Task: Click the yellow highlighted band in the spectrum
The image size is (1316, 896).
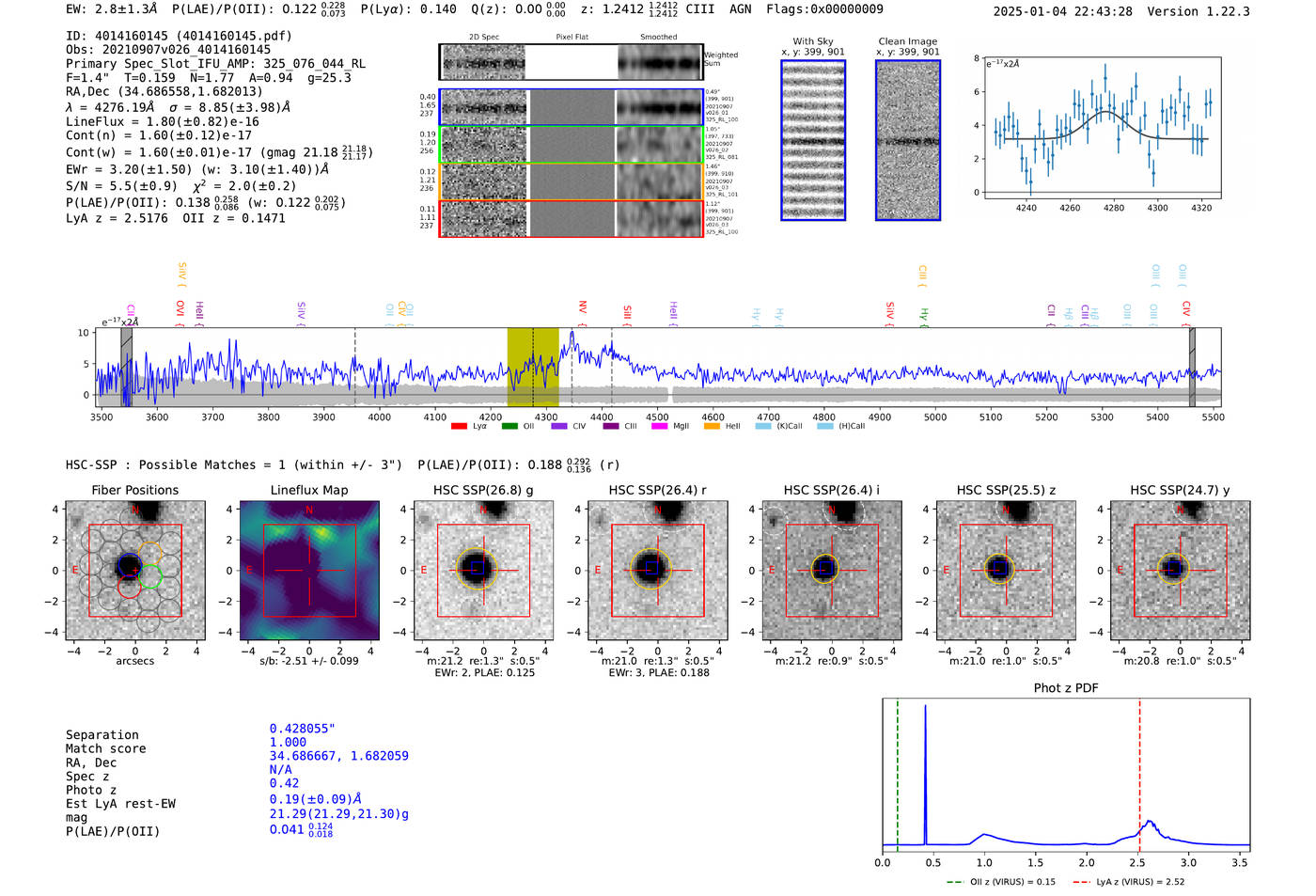Action: click(x=533, y=367)
